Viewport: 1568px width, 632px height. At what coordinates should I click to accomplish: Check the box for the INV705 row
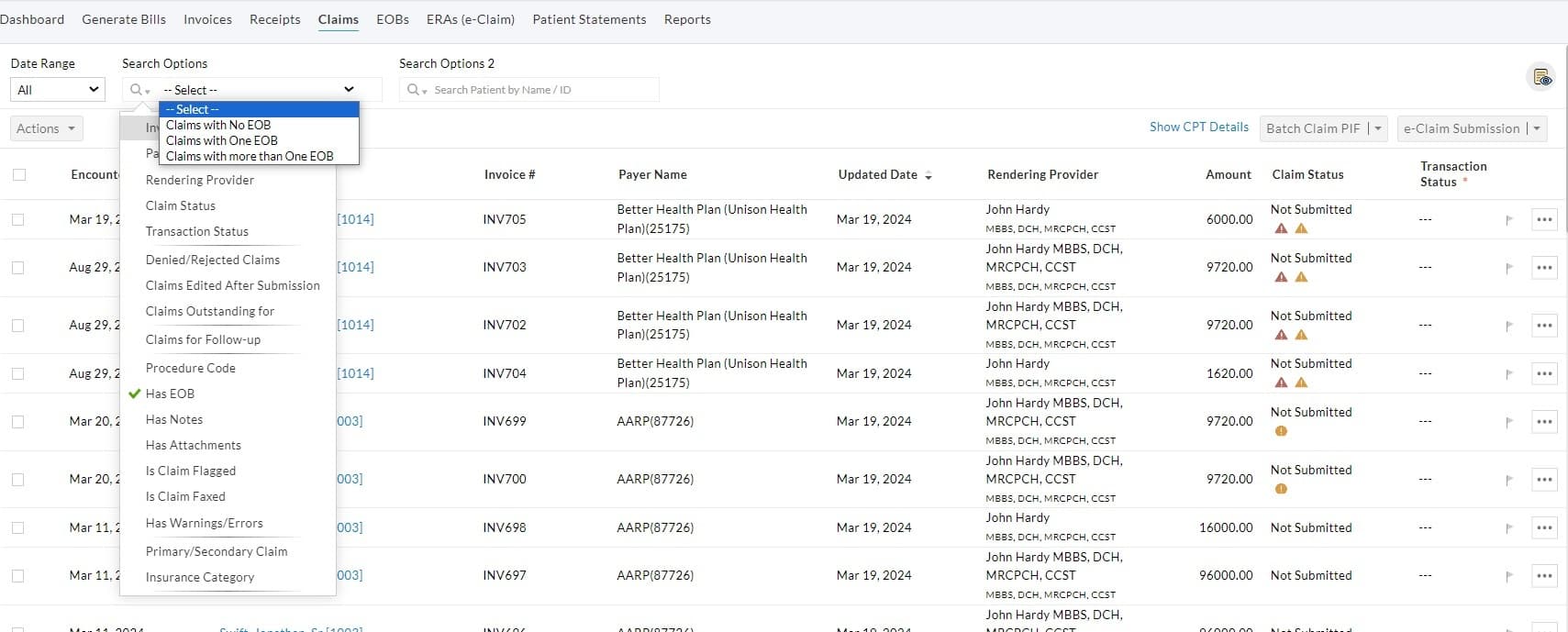tap(18, 219)
